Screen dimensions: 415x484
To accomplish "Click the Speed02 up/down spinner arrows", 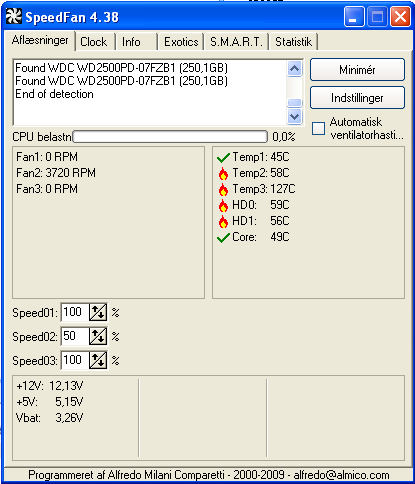I will 98,336.
